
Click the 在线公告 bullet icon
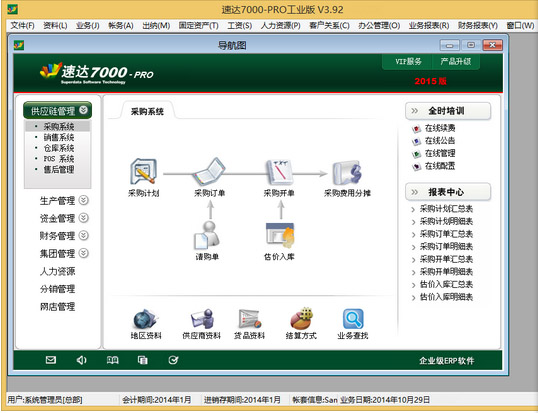416,141
